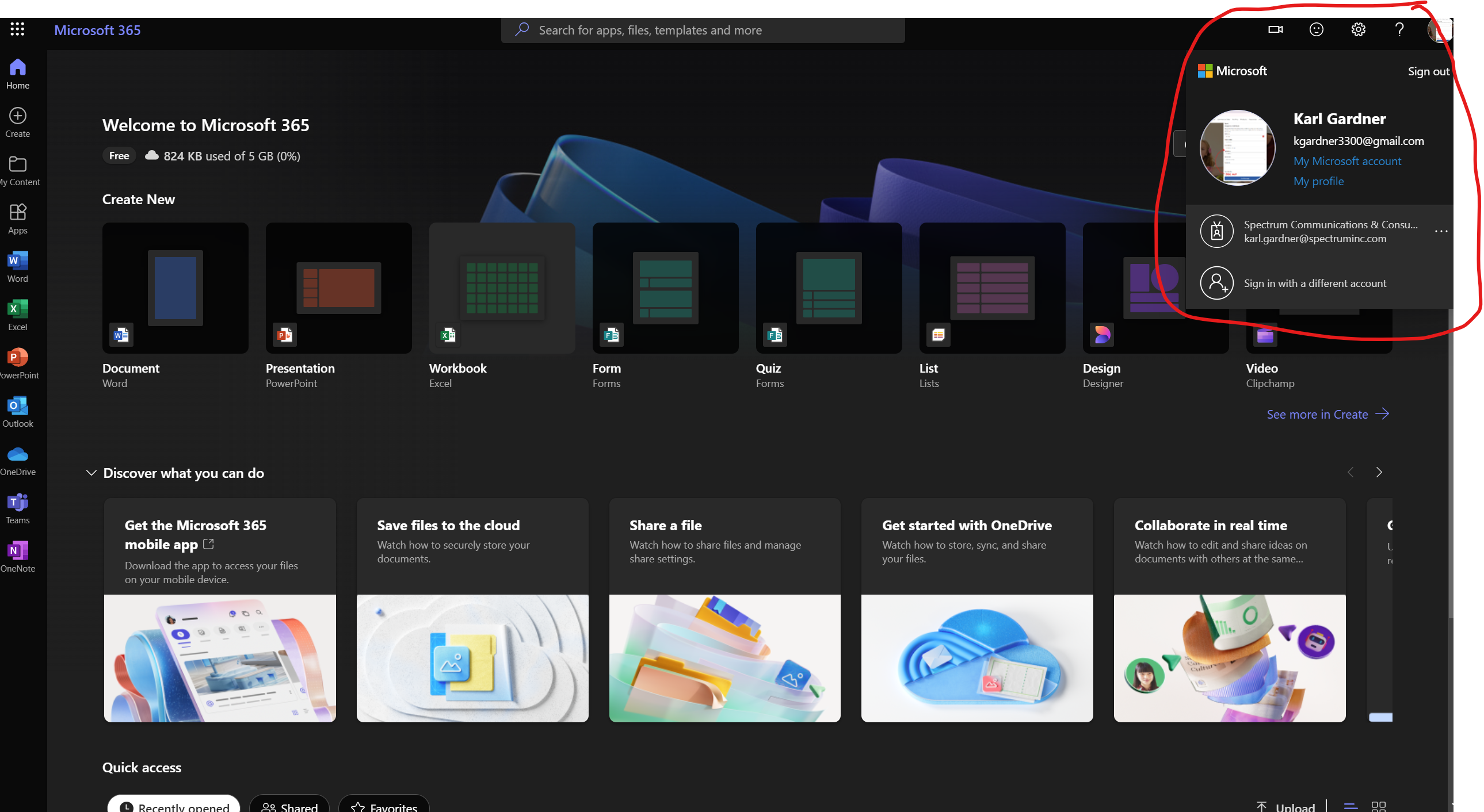The image size is (1484, 812).
Task: Open more options for Spectrum account
Action: [1441, 232]
